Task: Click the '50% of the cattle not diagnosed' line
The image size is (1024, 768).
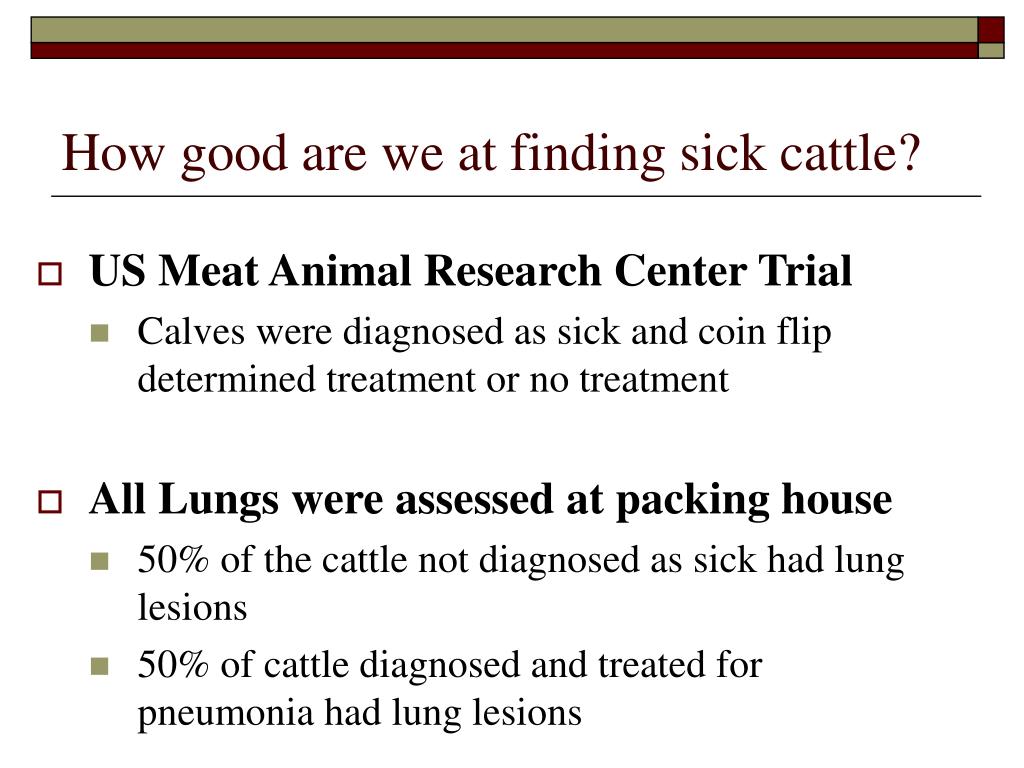Action: tap(520, 561)
